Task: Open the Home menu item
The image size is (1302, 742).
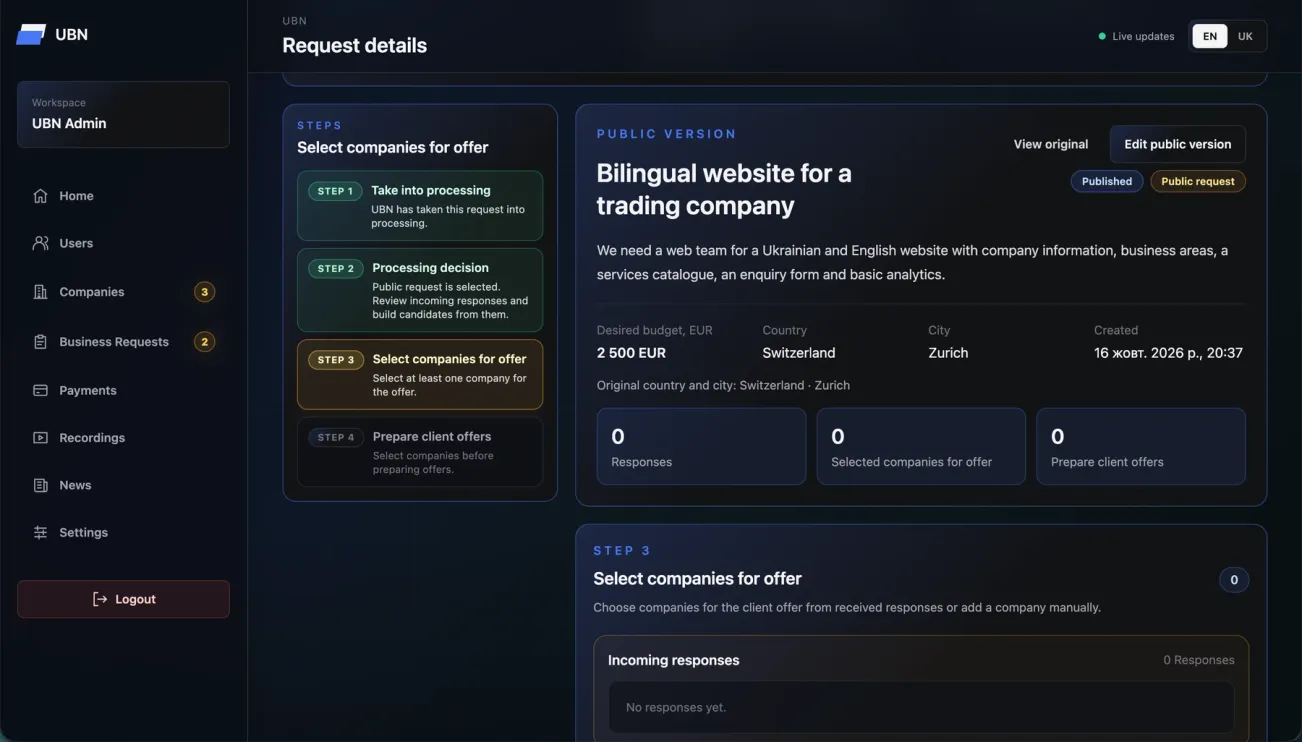Action: point(123,196)
